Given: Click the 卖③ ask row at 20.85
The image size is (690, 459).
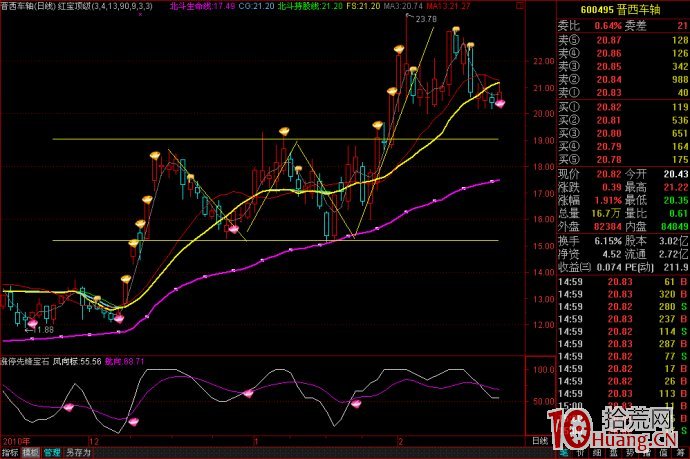Looking at the screenshot, I should [623, 66].
